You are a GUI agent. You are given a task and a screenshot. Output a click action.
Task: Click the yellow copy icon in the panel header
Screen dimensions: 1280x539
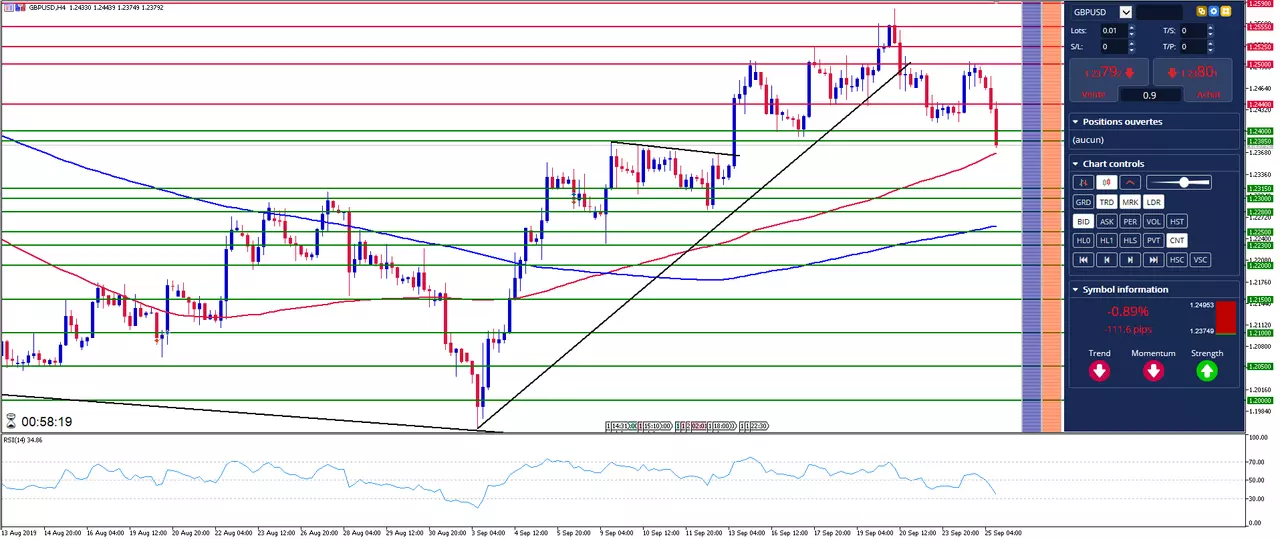(1203, 12)
